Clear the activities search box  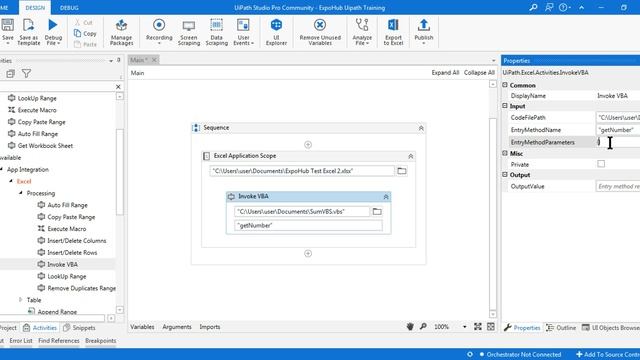point(118,87)
